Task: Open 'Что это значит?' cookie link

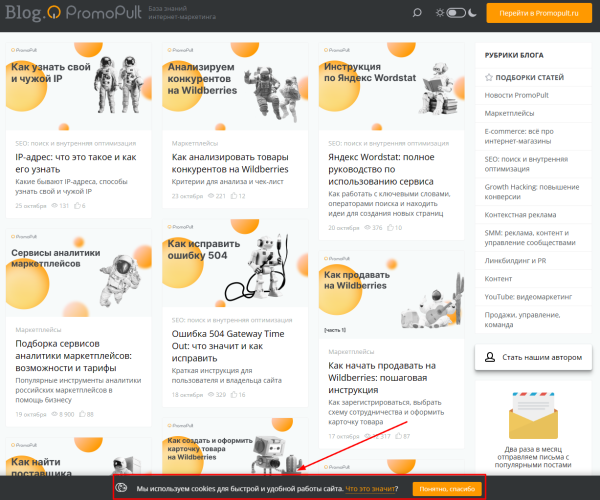Action: pos(370,488)
